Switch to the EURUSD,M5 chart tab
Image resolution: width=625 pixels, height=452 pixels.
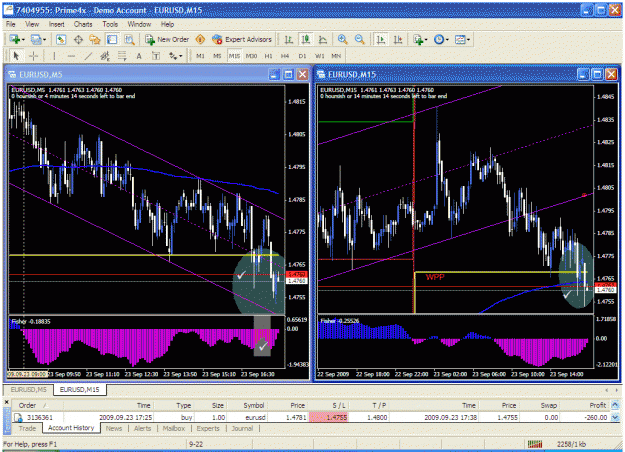[29, 389]
